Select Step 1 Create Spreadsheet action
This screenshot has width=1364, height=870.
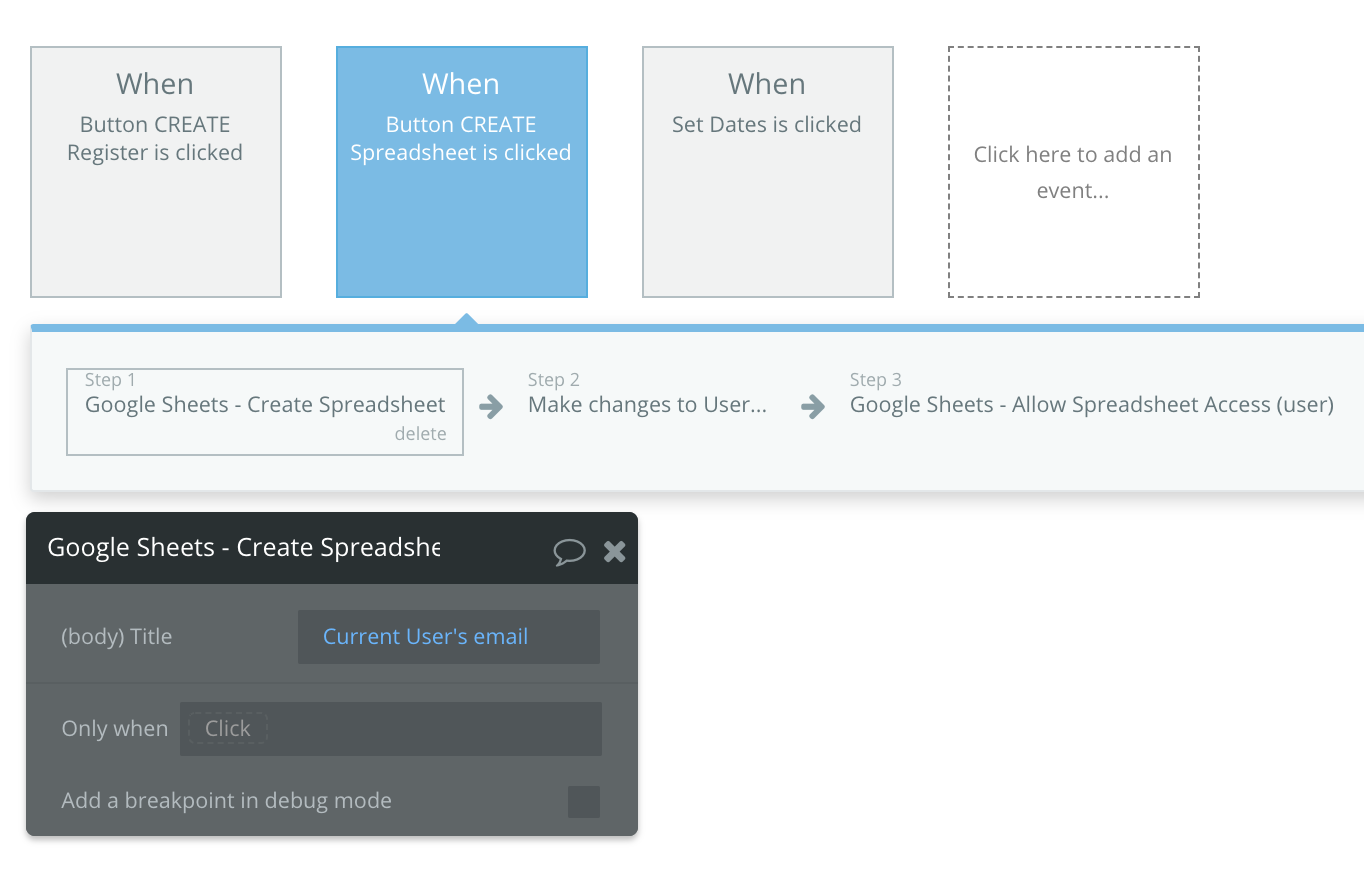point(265,412)
